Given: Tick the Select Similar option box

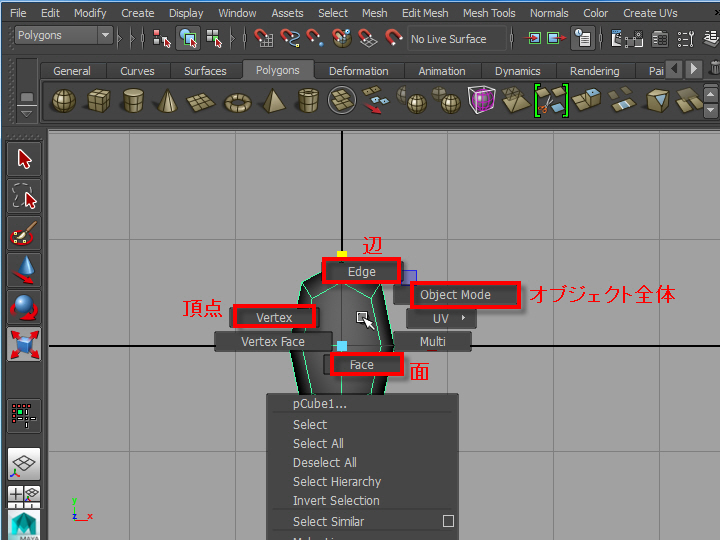Looking at the screenshot, I should pyautogui.click(x=448, y=521).
